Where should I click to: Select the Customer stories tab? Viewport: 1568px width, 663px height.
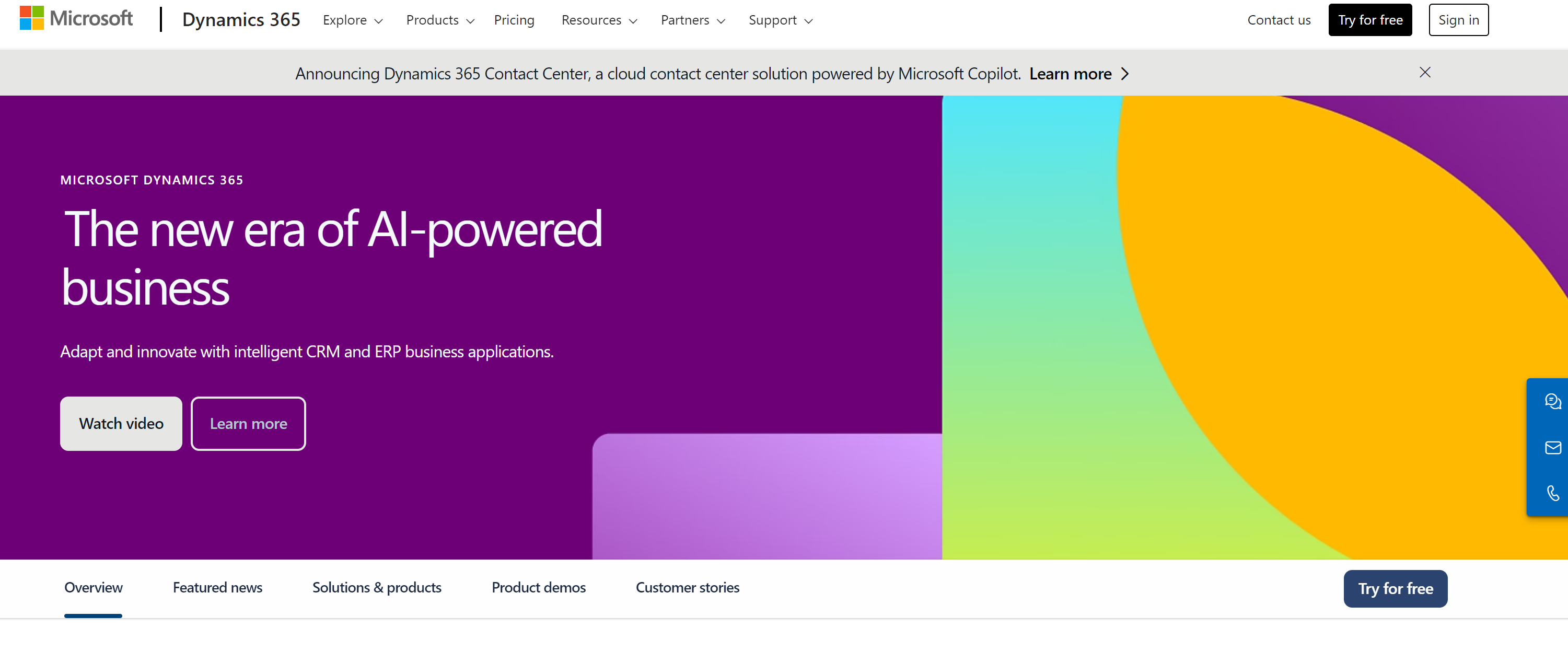(x=687, y=588)
